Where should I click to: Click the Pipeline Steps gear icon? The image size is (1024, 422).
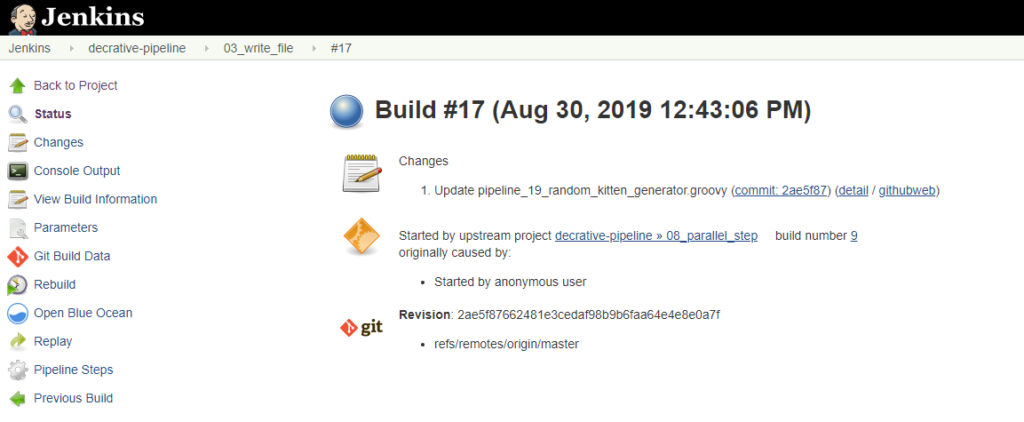(x=17, y=370)
